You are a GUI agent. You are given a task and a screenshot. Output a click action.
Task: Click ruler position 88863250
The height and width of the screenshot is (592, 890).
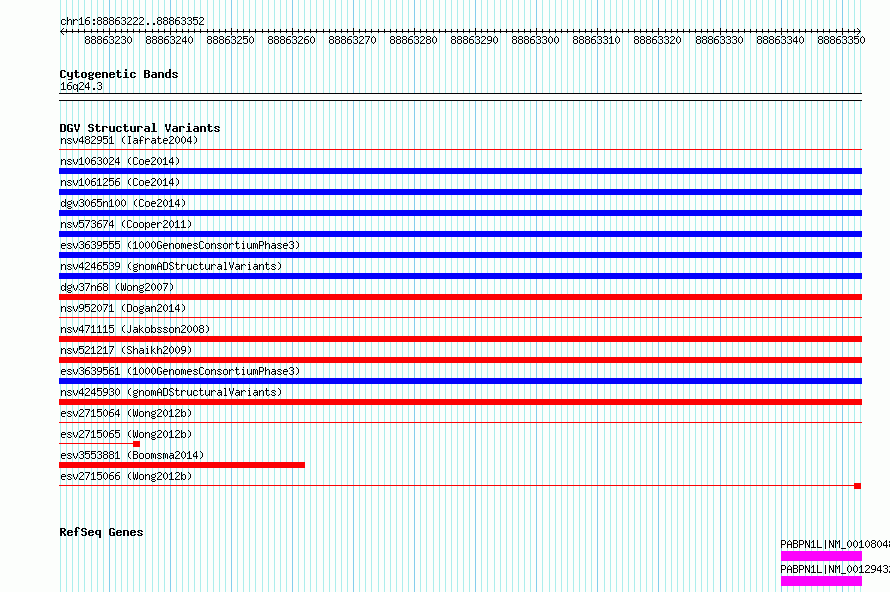(x=230, y=40)
